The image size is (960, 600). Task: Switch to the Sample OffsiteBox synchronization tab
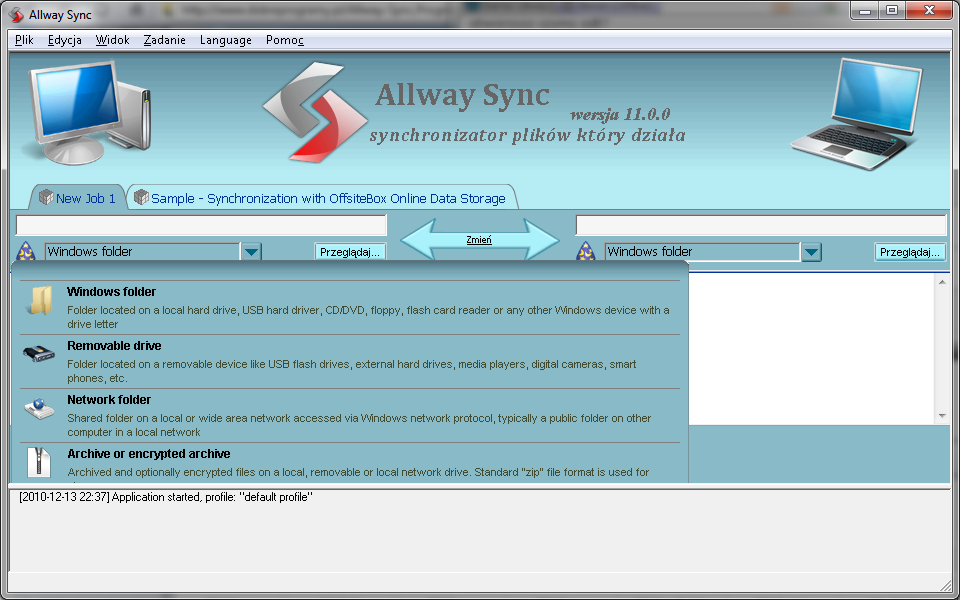(x=322, y=197)
